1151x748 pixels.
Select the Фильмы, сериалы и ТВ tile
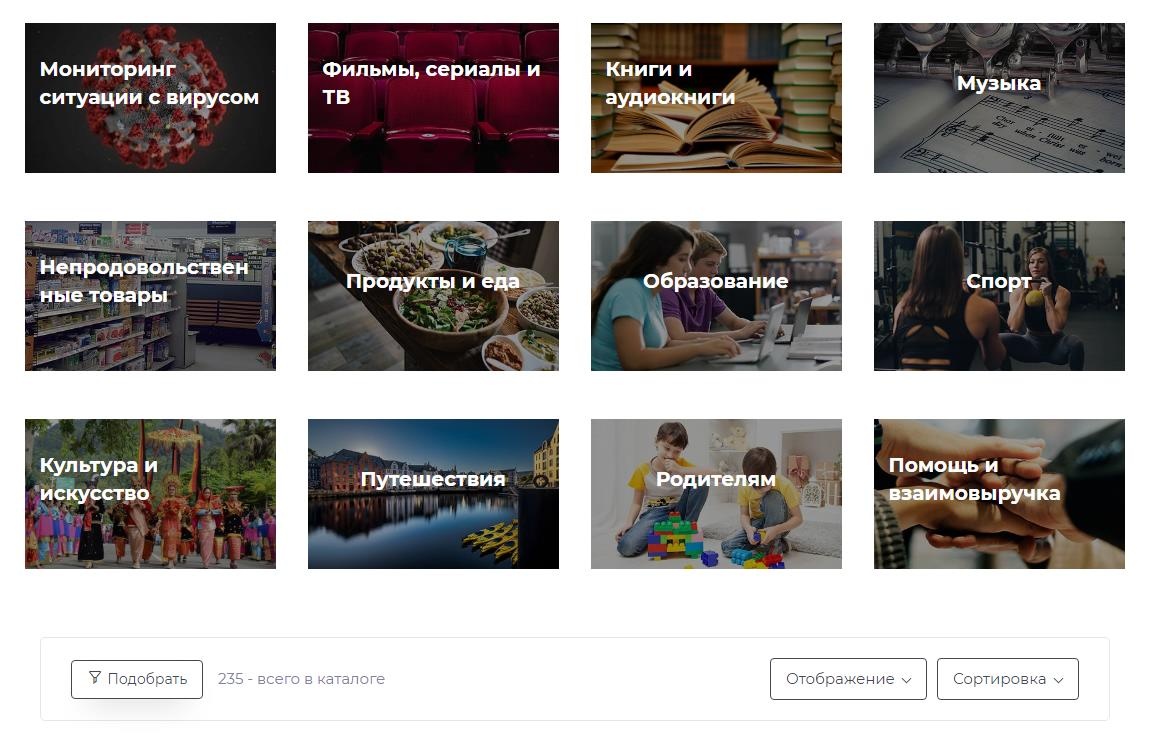click(433, 98)
